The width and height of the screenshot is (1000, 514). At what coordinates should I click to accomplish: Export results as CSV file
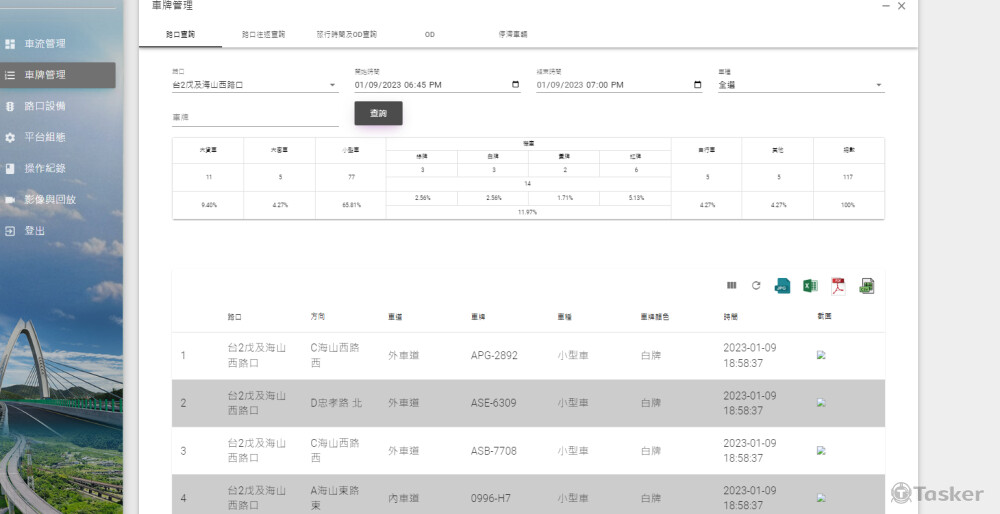point(866,286)
